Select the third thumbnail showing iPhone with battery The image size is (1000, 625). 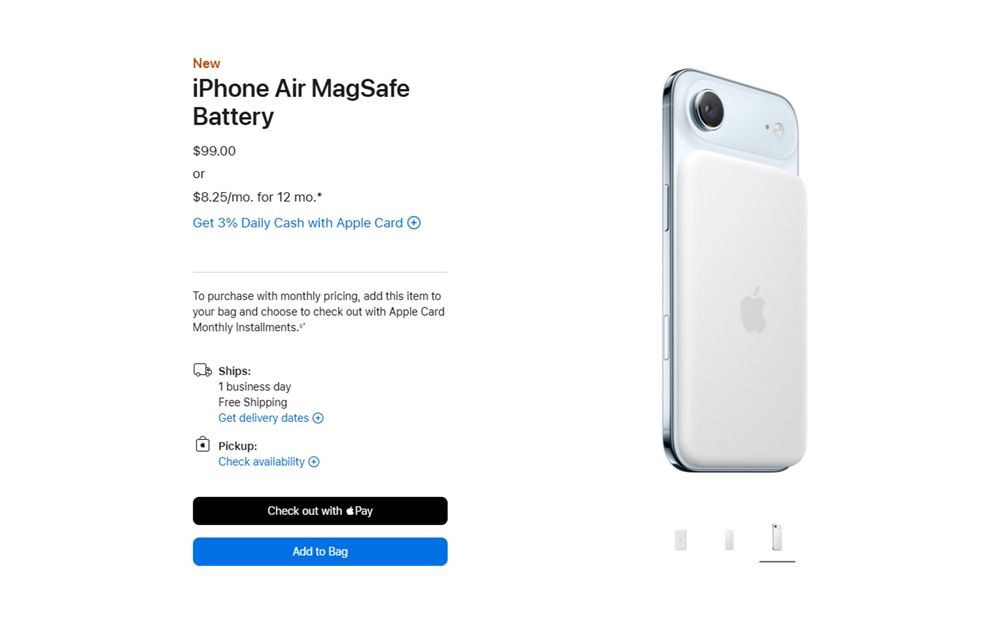pyautogui.click(x=777, y=538)
